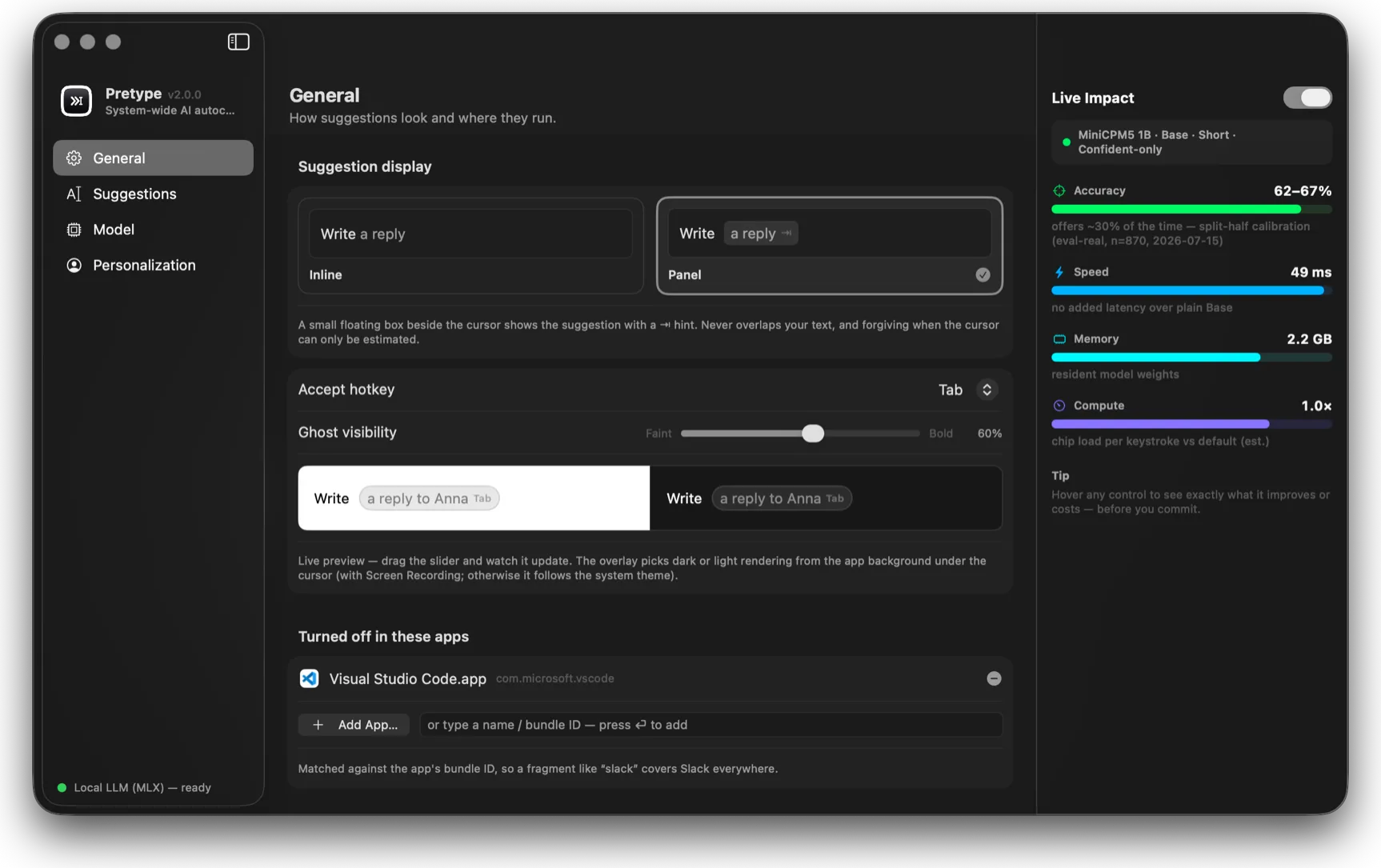This screenshot has width=1381, height=868.
Task: Click the Accuracy progress bar
Action: pyautogui.click(x=1191, y=209)
